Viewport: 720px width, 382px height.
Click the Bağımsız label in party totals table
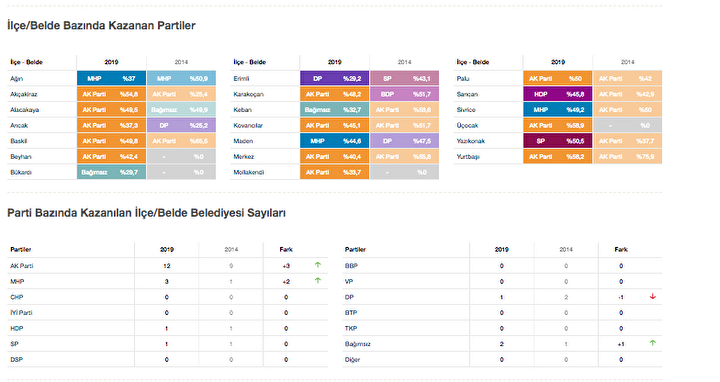pos(358,344)
